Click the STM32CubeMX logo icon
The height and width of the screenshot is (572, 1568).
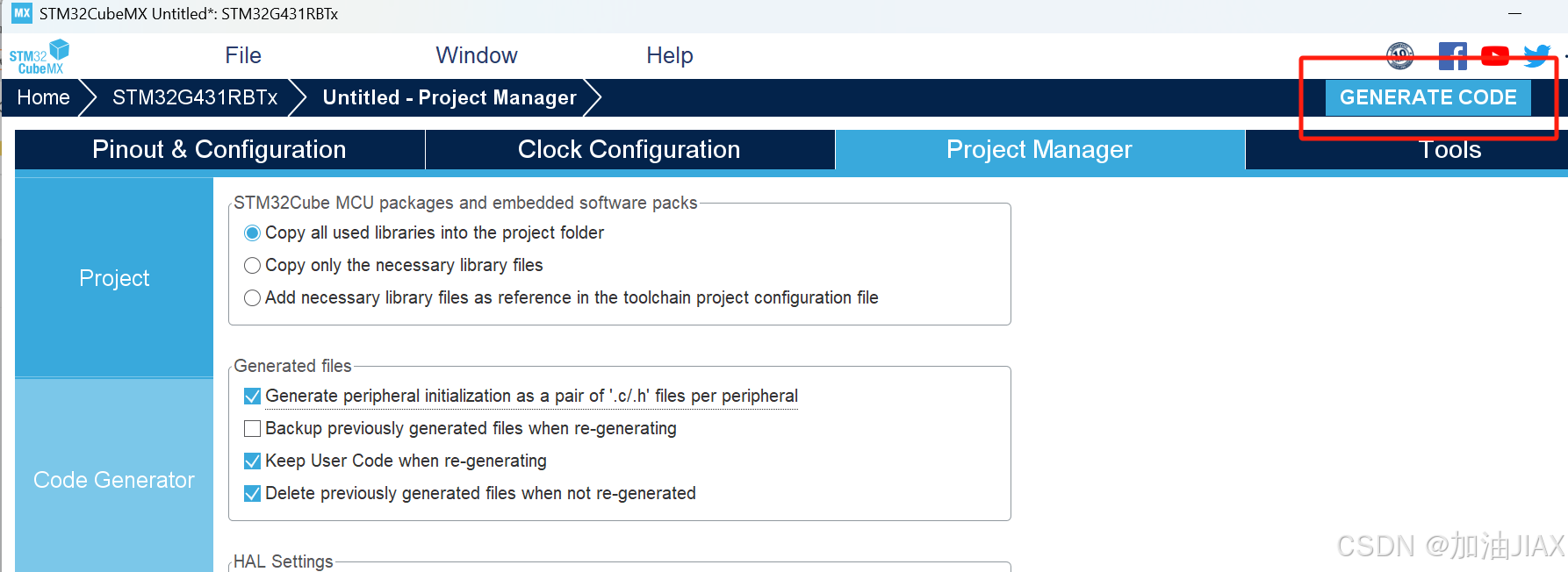tap(40, 56)
